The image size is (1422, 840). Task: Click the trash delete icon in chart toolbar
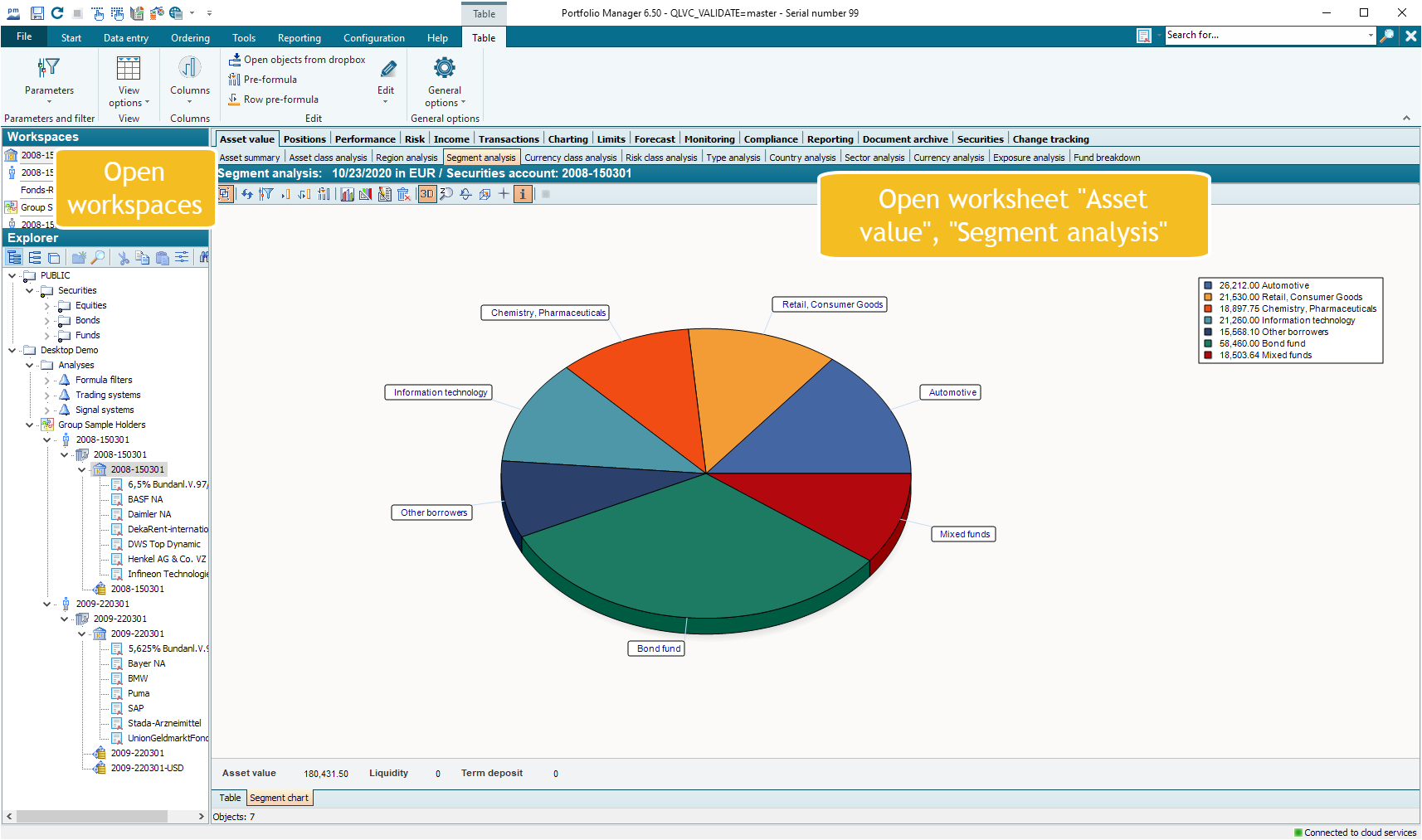tap(403, 194)
